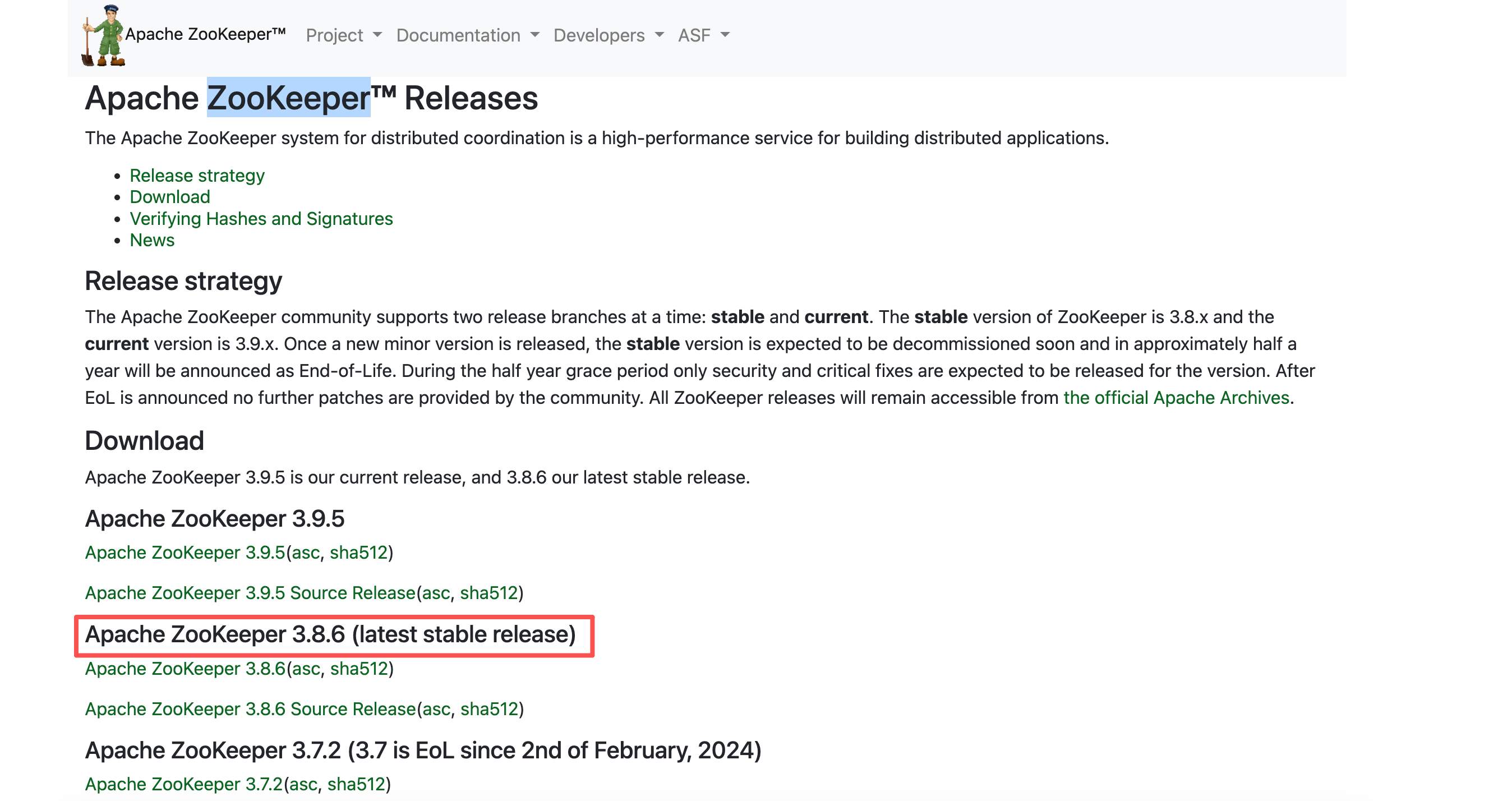The image size is (1512, 801).
Task: Open asc signature for ZooKeeper 3.9.5 binary
Action: pyautogui.click(x=306, y=553)
